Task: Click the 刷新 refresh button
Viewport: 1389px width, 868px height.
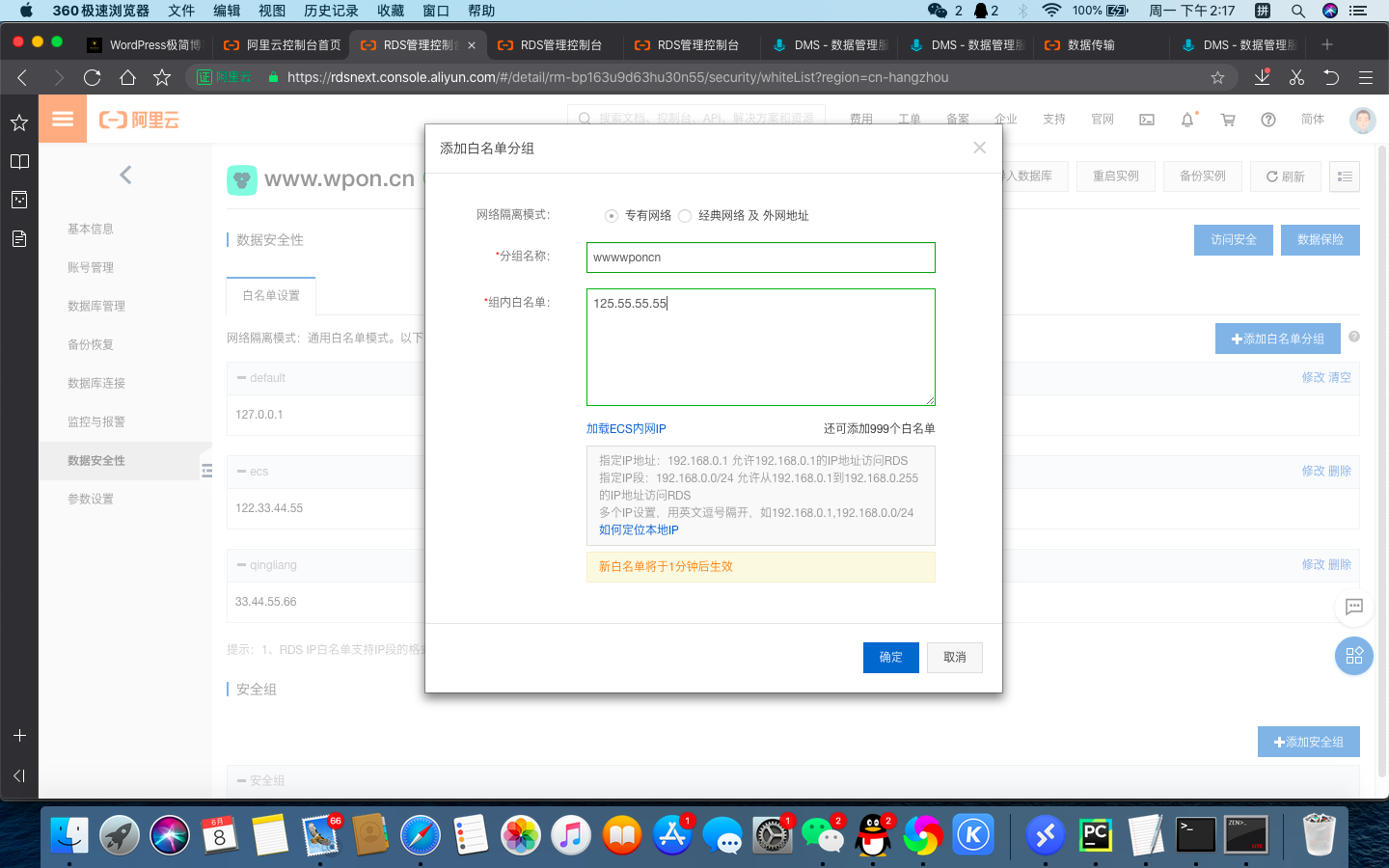Action: pyautogui.click(x=1286, y=176)
